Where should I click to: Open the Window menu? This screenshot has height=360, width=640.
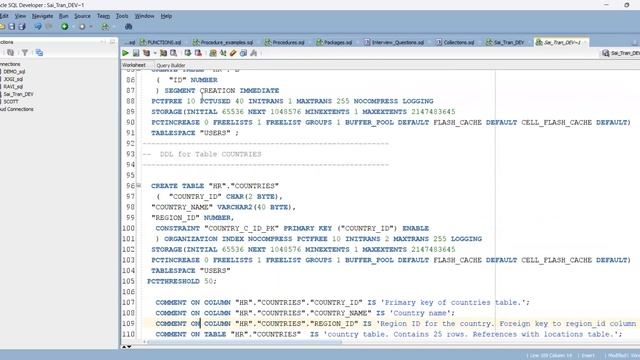coord(144,16)
